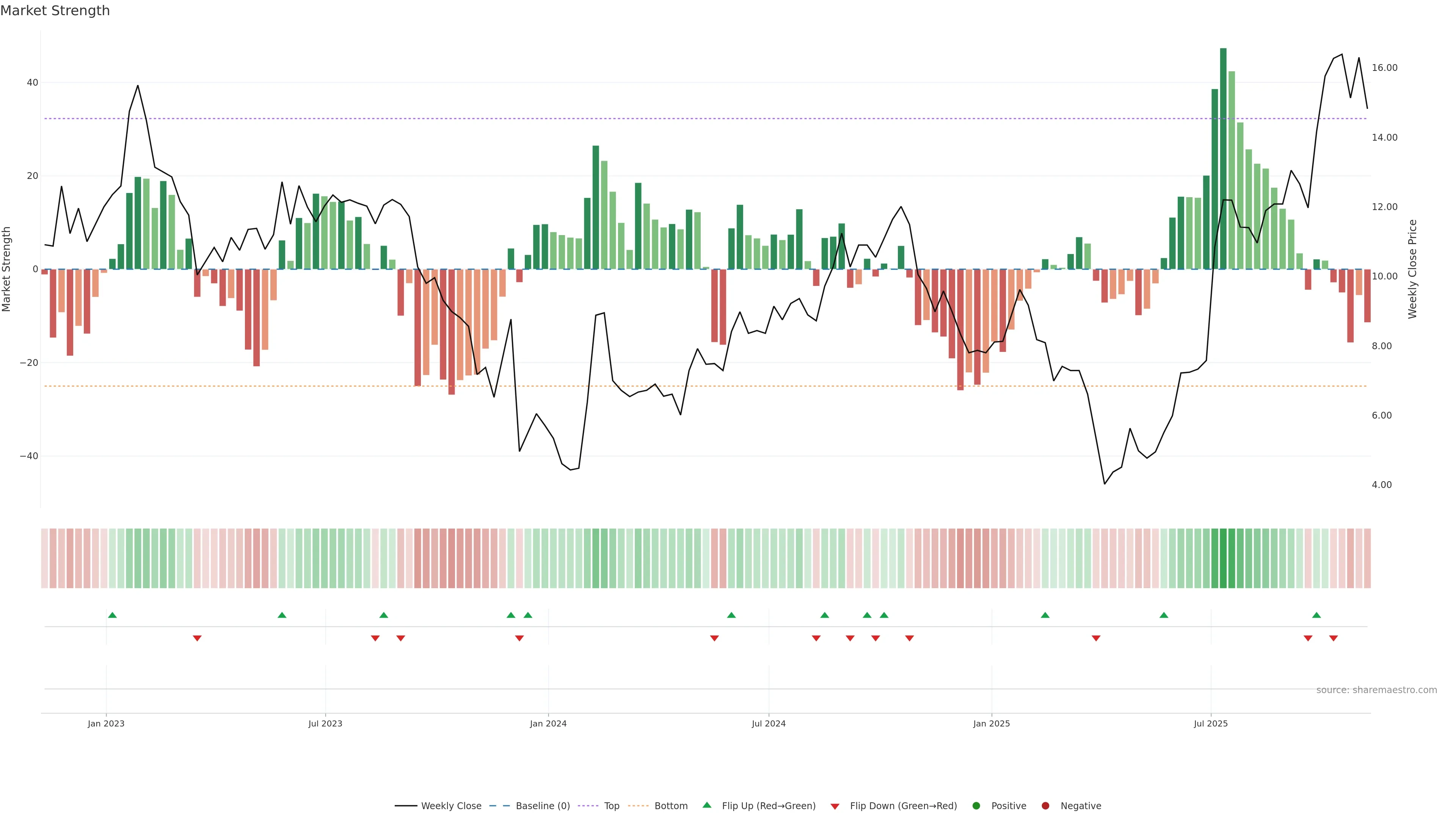The image size is (1456, 819).
Task: Click the red Negative legend circle
Action: coord(1045,805)
